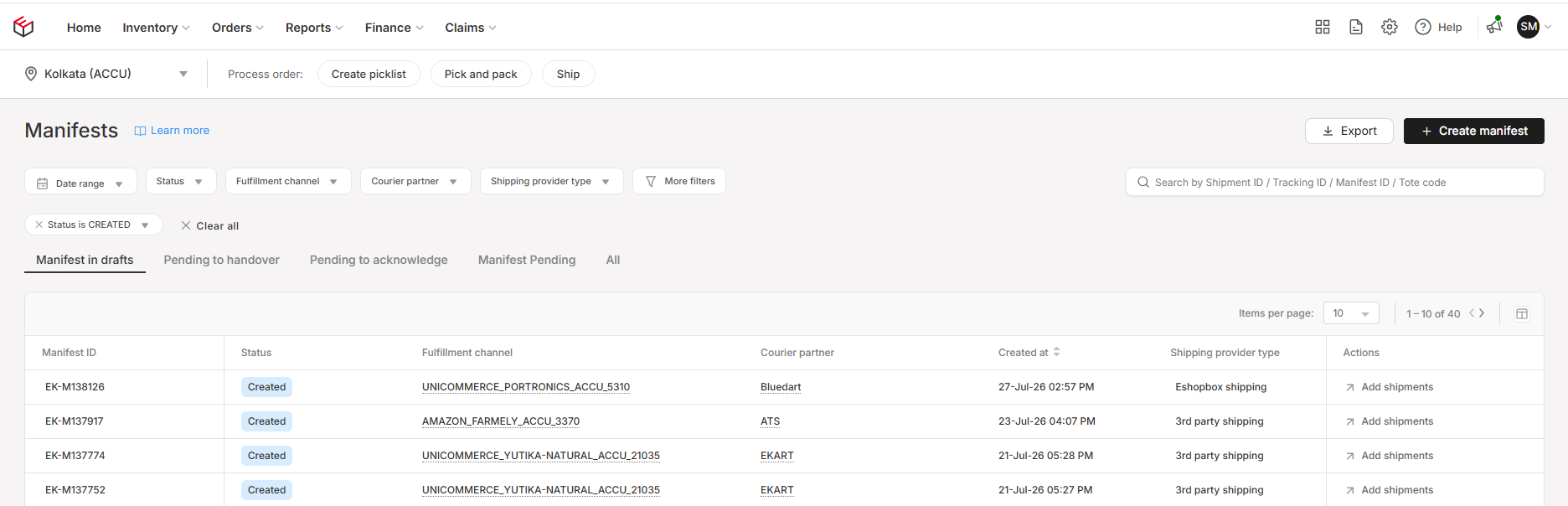Open the document icon in header
The image size is (1568, 506).
click(1356, 27)
